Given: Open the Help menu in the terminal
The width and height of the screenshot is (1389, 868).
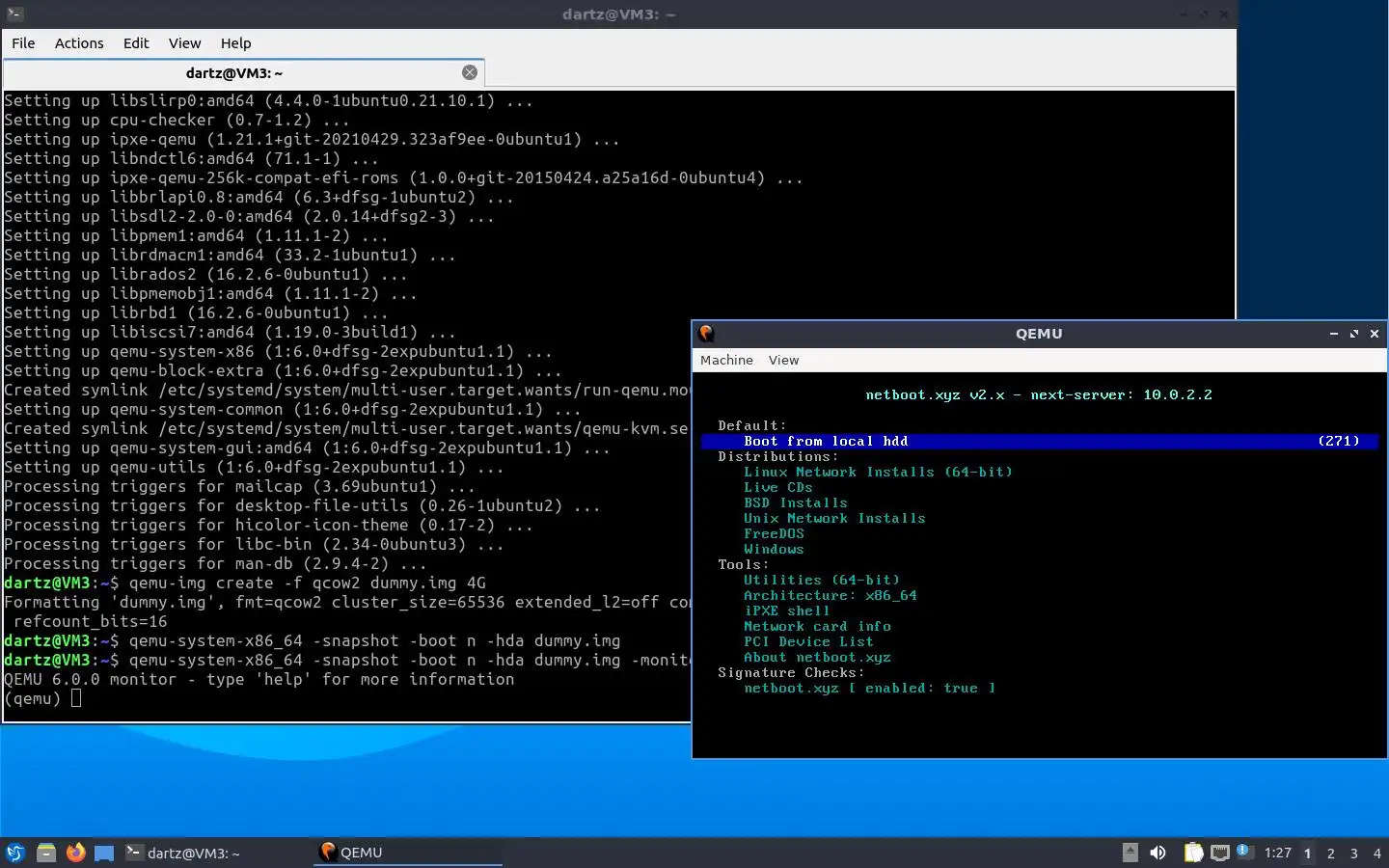Looking at the screenshot, I should [235, 43].
